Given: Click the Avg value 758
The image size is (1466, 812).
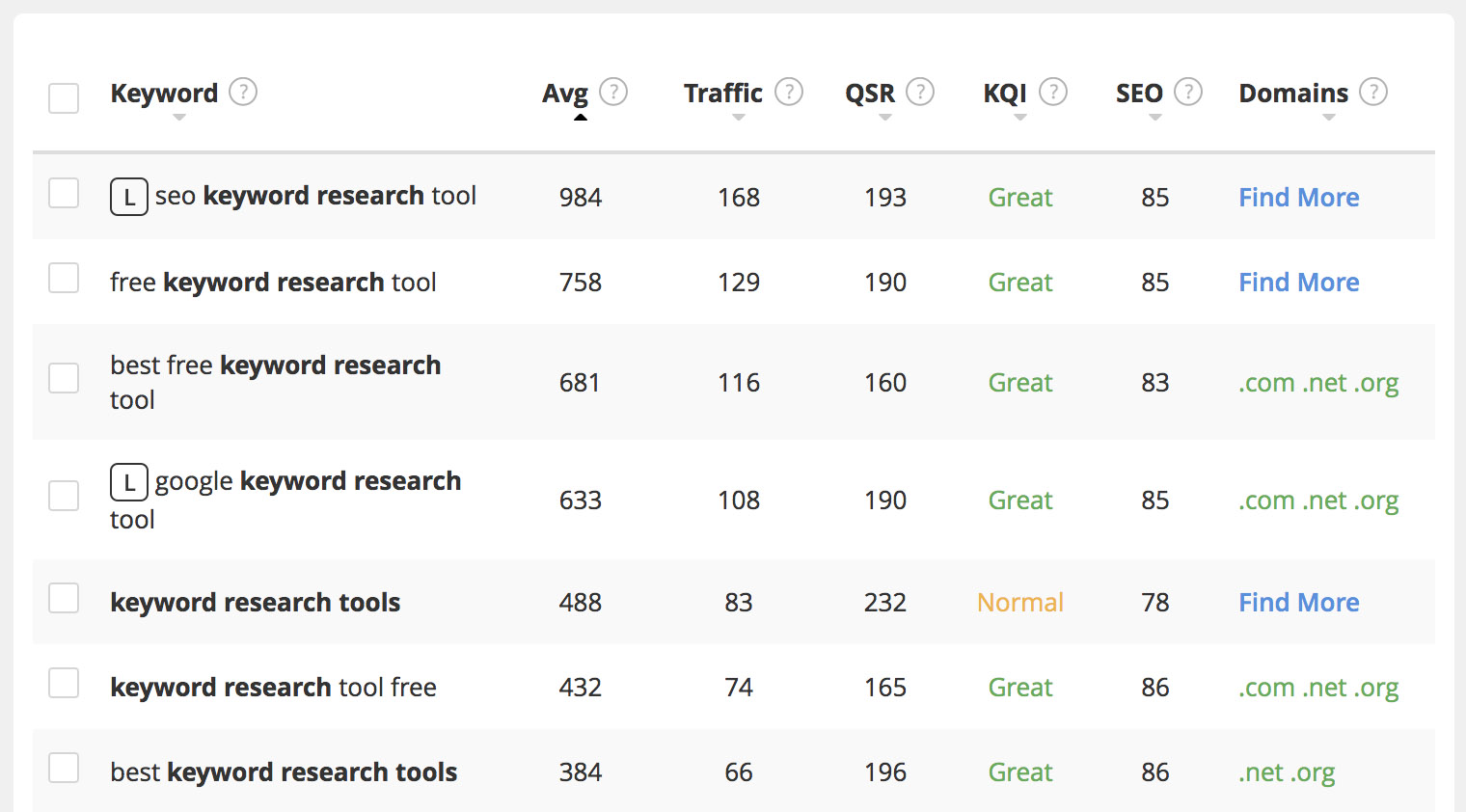Looking at the screenshot, I should (x=581, y=282).
